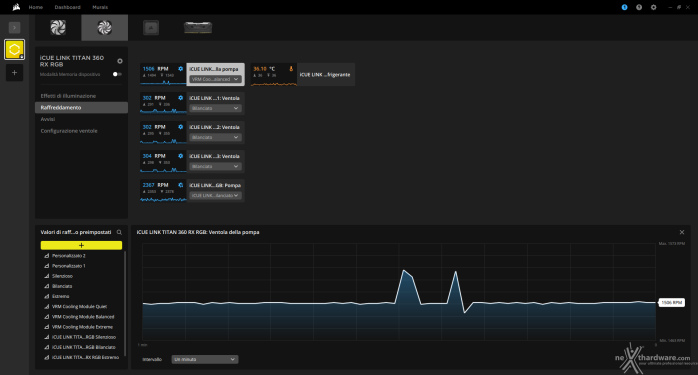The image size is (698, 375).
Task: Click the 36.10 °C temperature reading
Action: tap(264, 69)
